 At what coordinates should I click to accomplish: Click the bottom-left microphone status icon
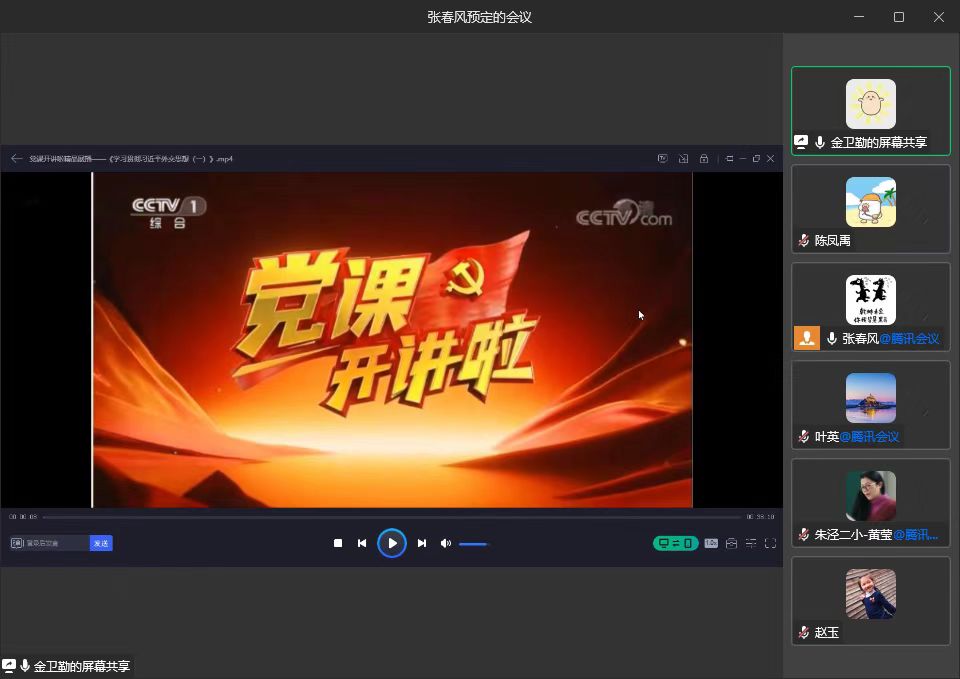click(25, 666)
